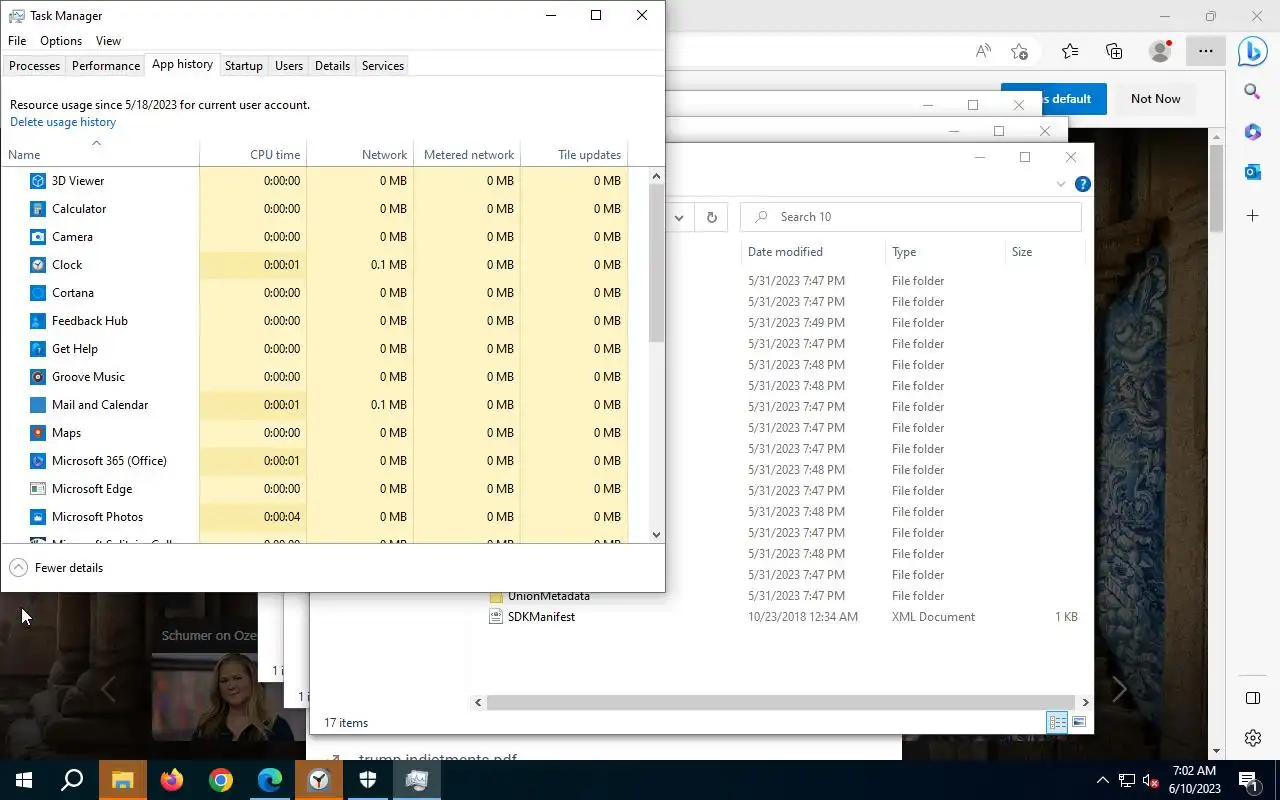Switch to the Users tab
The image size is (1280, 800).
tap(289, 66)
